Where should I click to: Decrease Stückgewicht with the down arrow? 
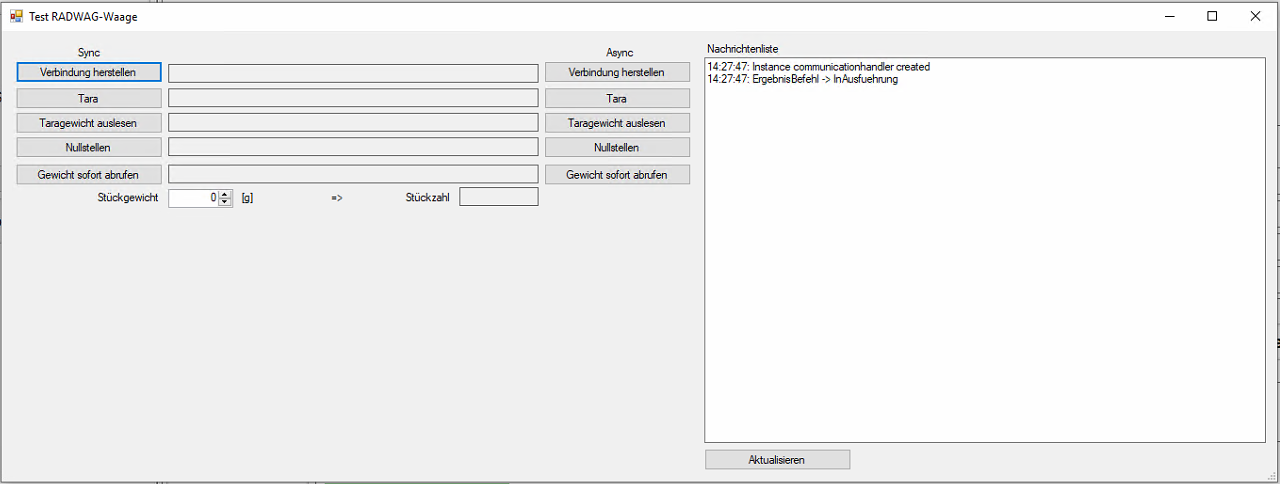pyautogui.click(x=225, y=202)
